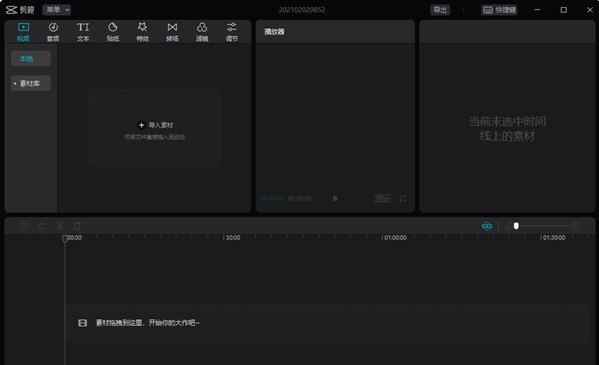Open the Text (文本) tool marked TI

tap(83, 31)
